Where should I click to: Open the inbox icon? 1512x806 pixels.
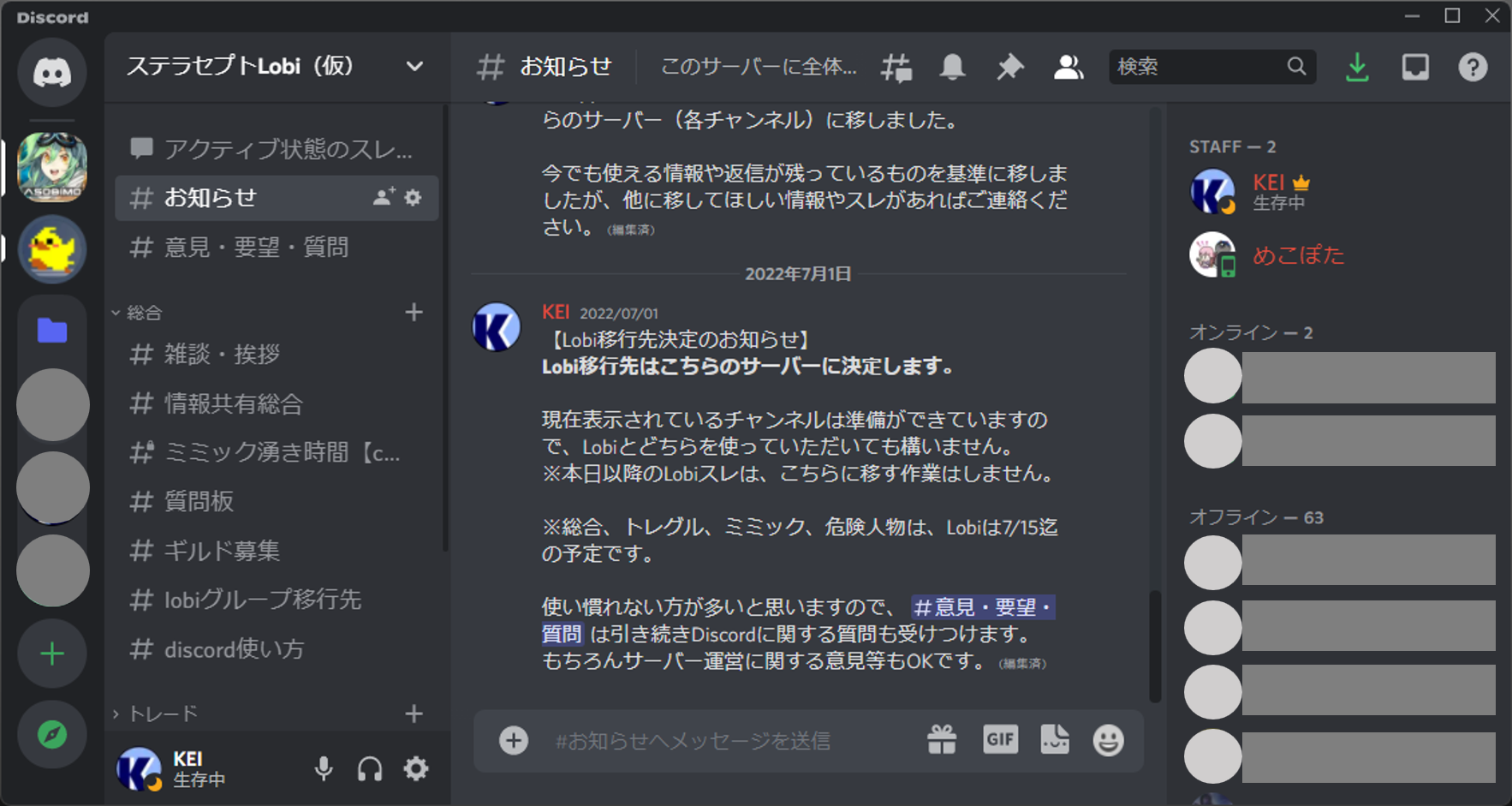tap(1415, 67)
